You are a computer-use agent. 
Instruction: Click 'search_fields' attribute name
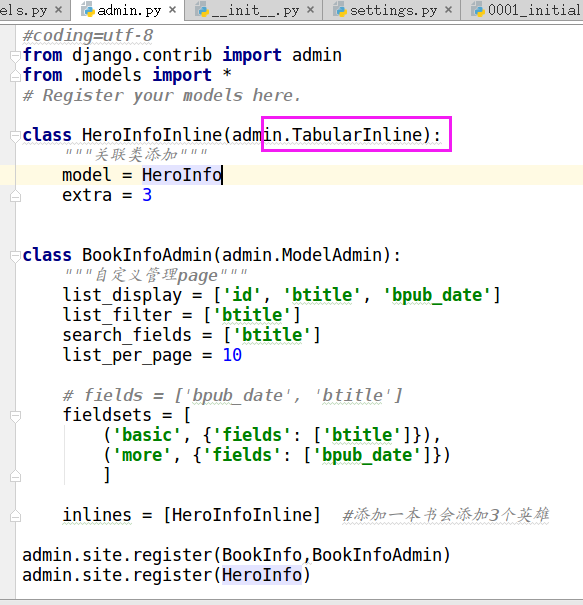[127, 335]
